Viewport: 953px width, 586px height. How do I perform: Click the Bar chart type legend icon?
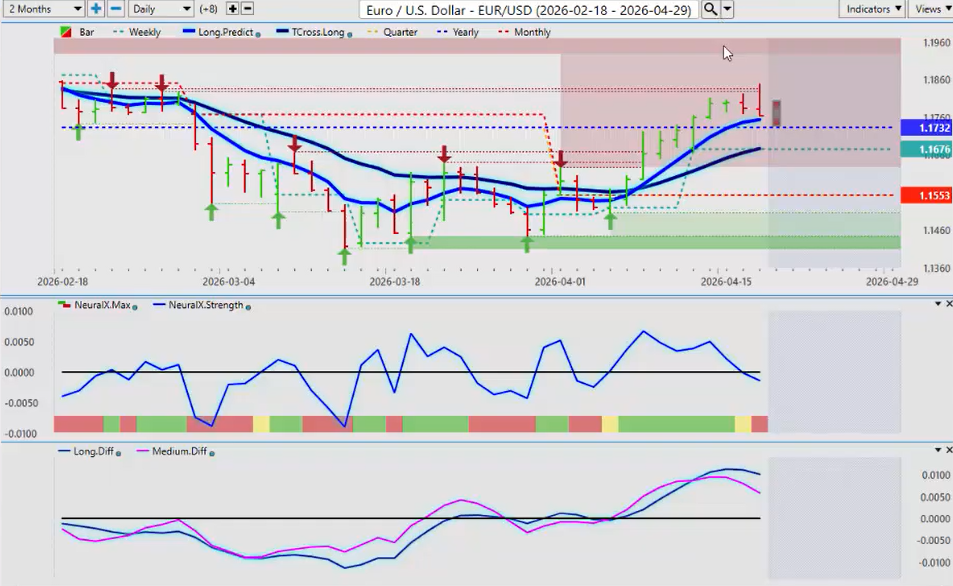click(66, 33)
